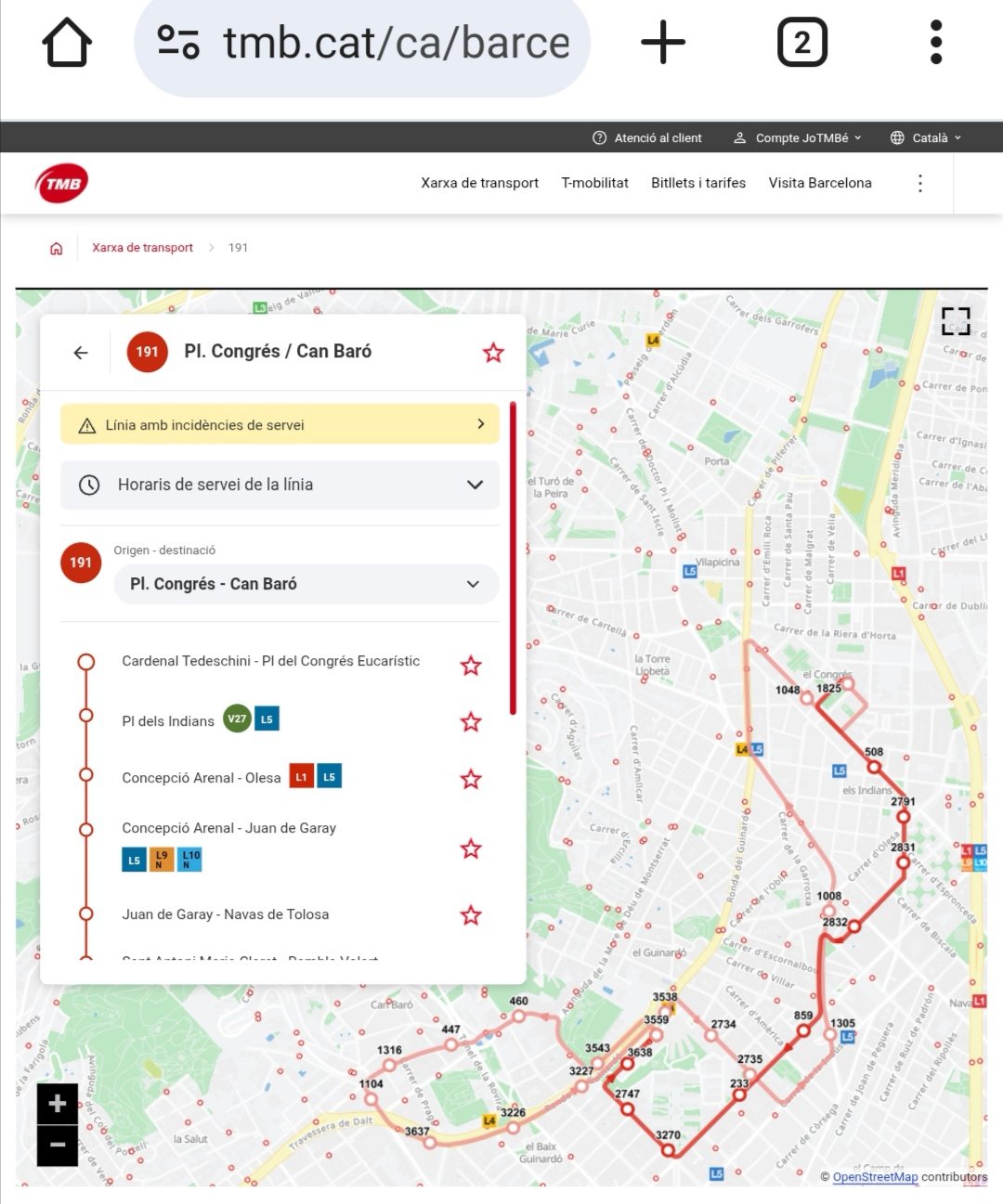This screenshot has height=1204, width=1003.
Task: Open the browser three-dot menu
Action: point(935,43)
